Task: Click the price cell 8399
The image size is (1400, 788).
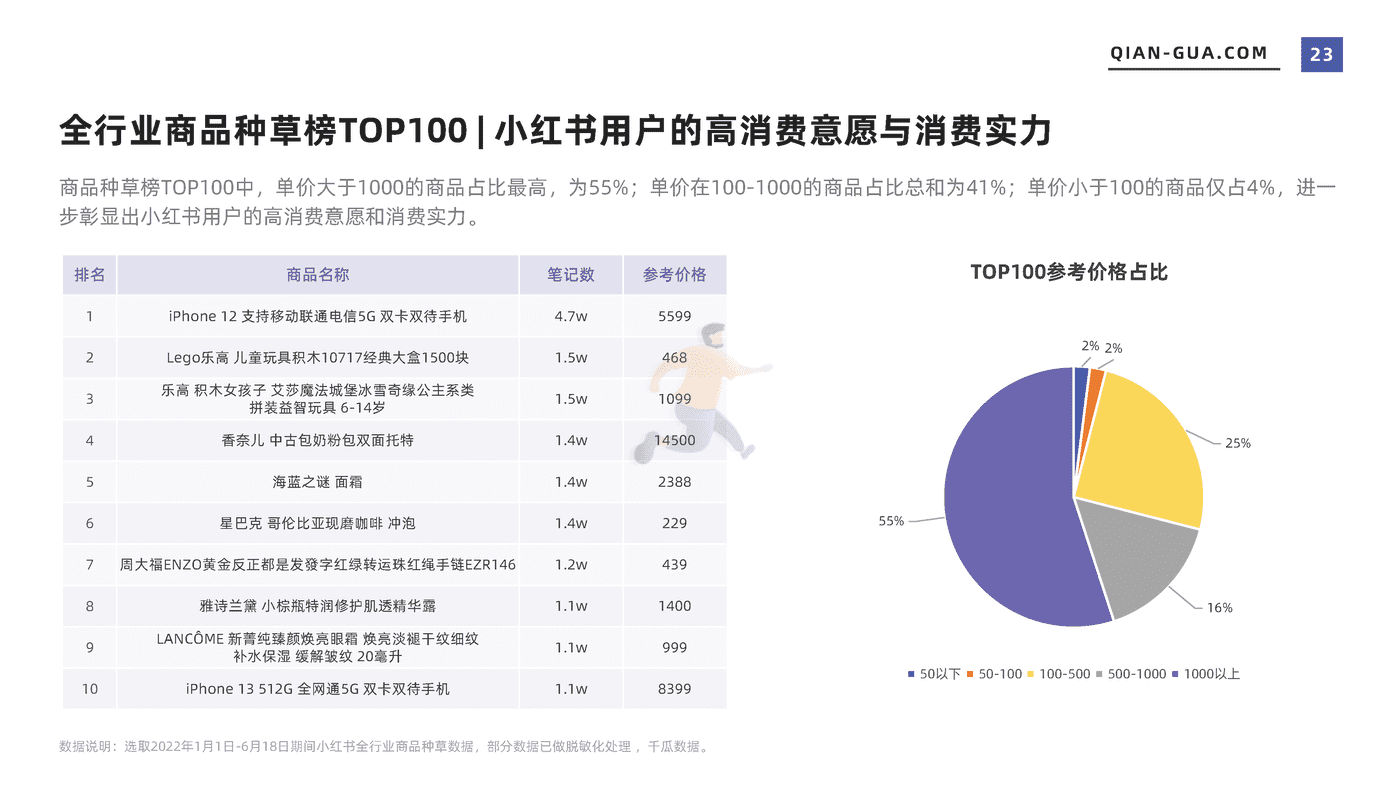Action: 675,689
